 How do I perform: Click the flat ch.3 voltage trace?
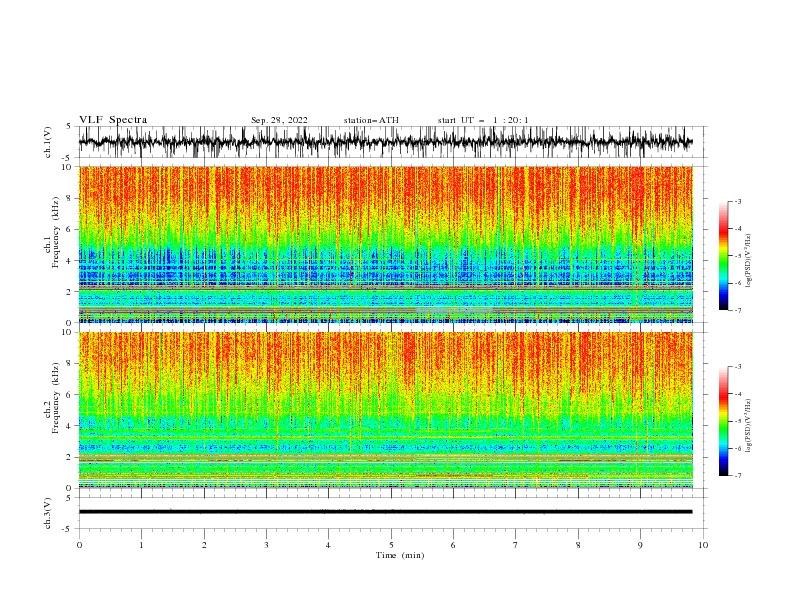click(385, 512)
